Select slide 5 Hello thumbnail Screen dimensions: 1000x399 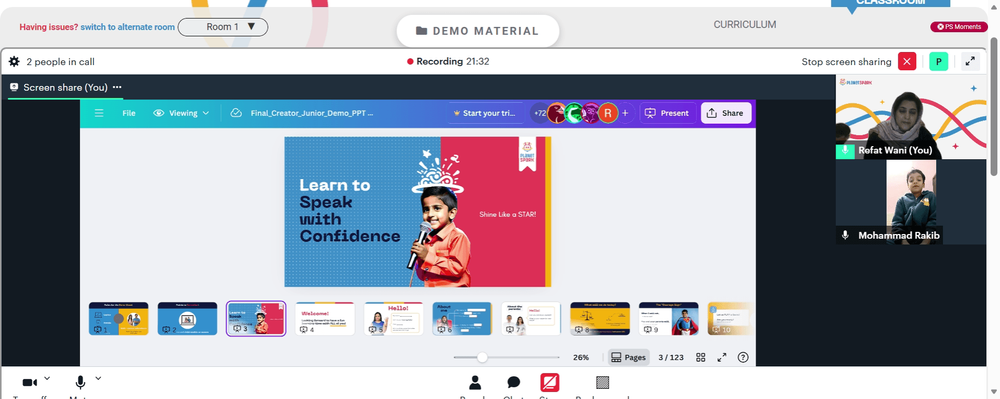pyautogui.click(x=393, y=319)
